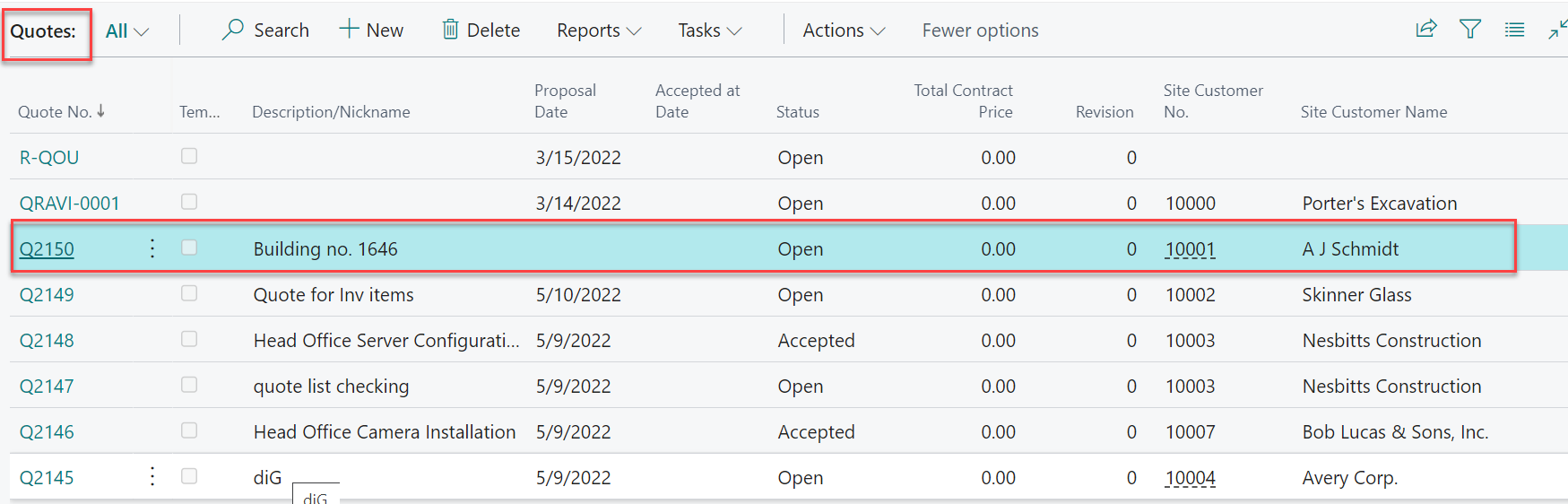Open row menu dots for Q2150
The image size is (1568, 504).
[152, 248]
